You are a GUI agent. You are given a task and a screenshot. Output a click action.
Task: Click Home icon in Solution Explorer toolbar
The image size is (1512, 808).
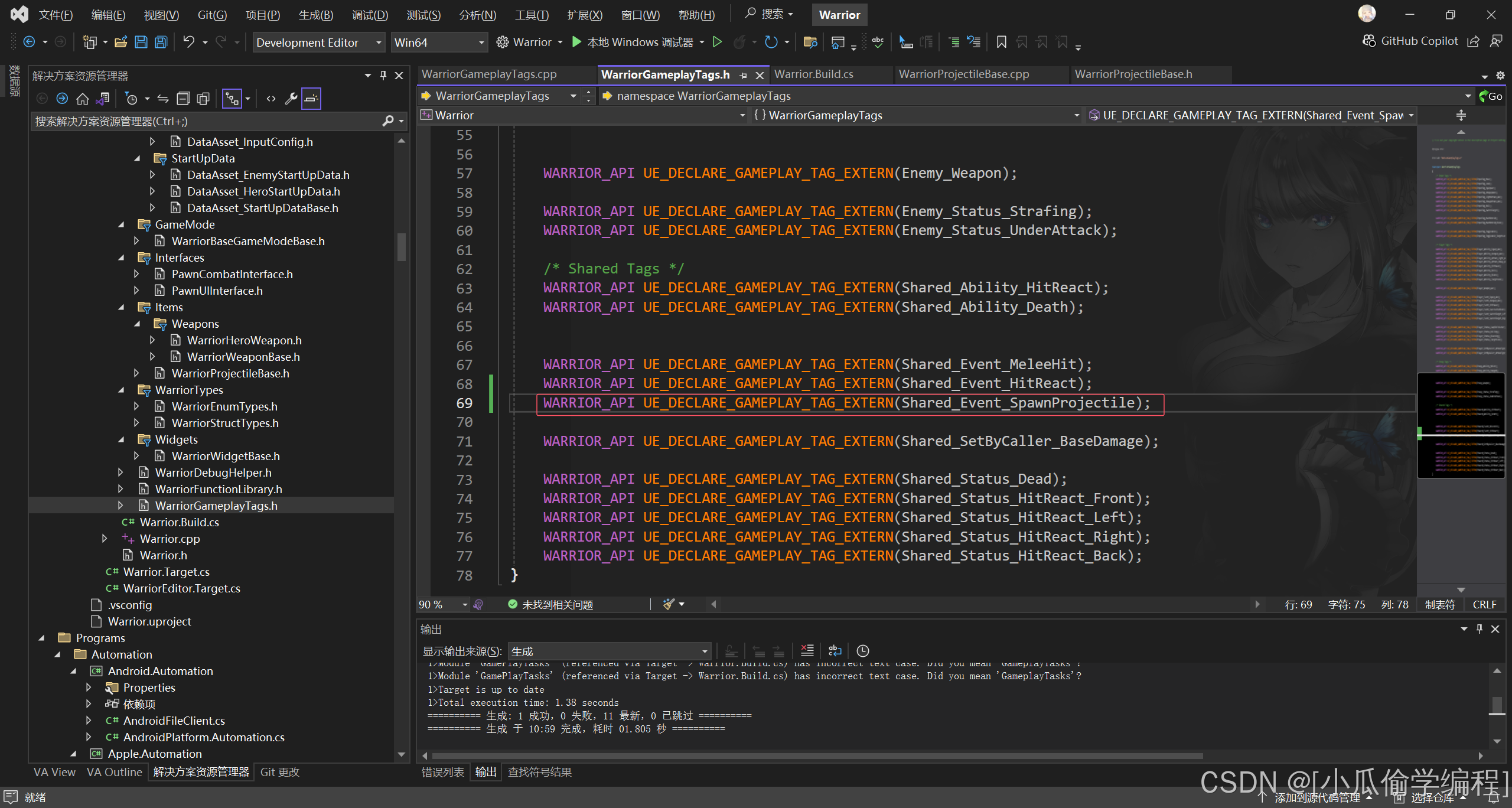(x=83, y=99)
